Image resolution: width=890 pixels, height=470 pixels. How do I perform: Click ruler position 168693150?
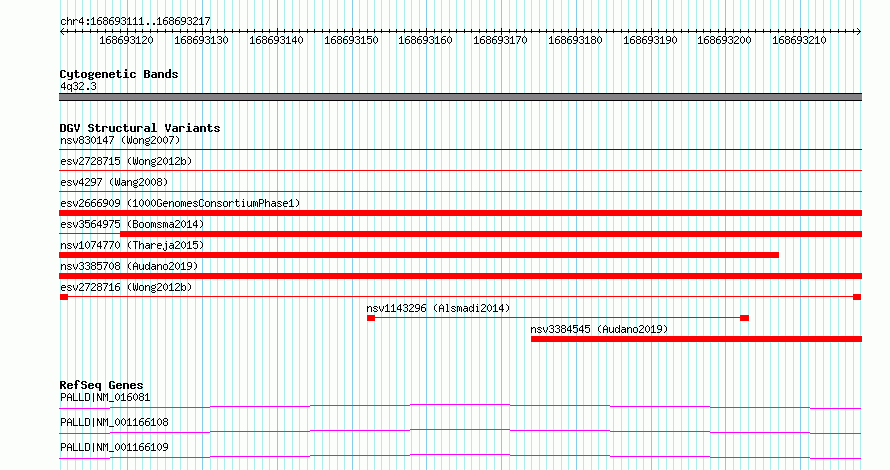[x=351, y=40]
